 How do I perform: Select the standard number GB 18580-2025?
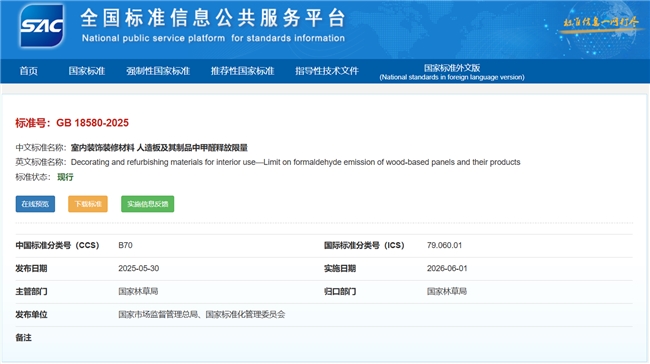(x=92, y=123)
